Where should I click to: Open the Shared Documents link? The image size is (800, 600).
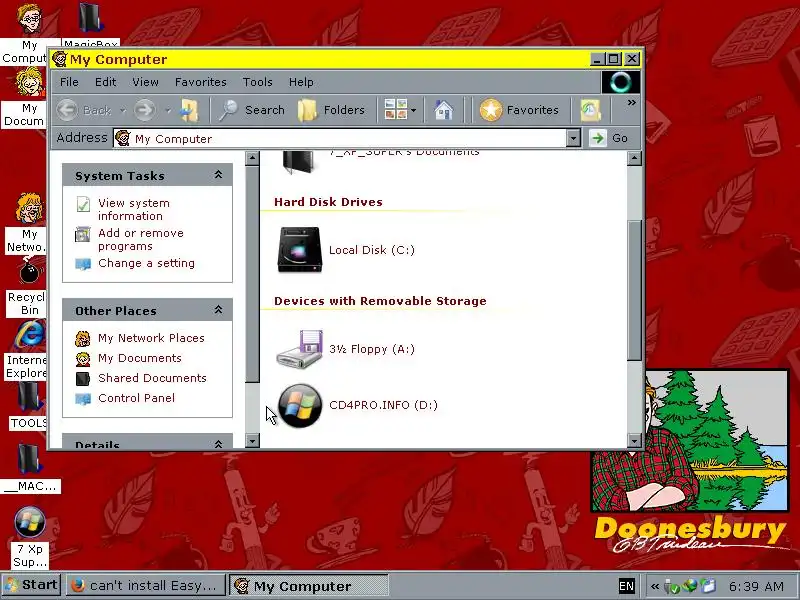coord(152,378)
